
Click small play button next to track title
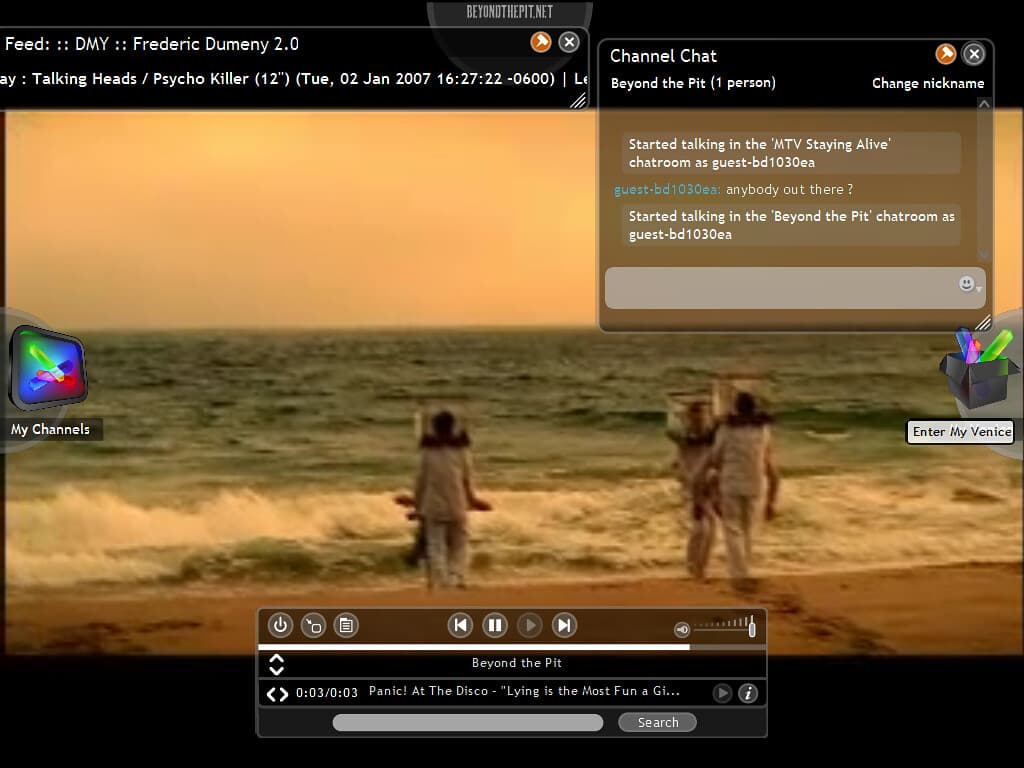point(722,693)
